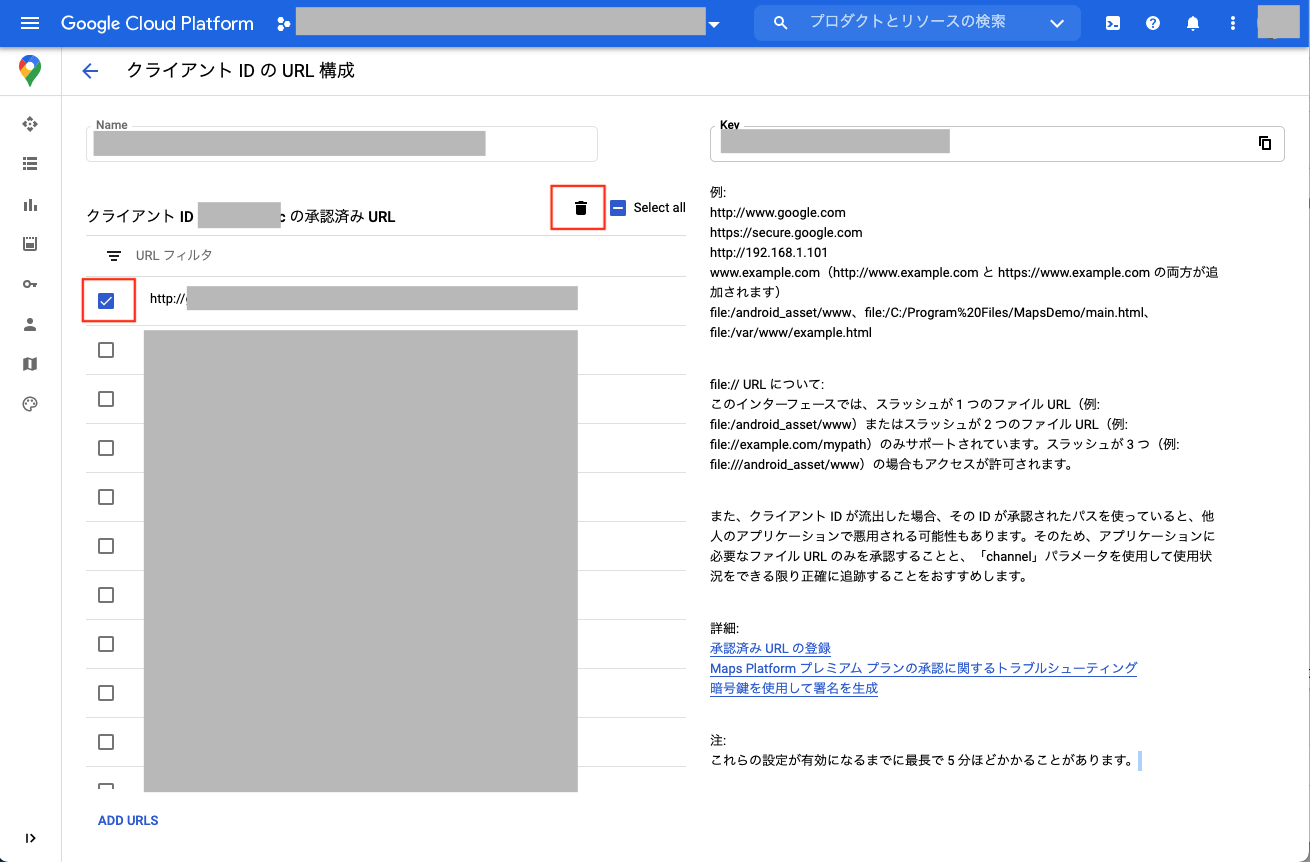1310x862 pixels.
Task: Check the eighth URL row checkbox
Action: (x=106, y=644)
